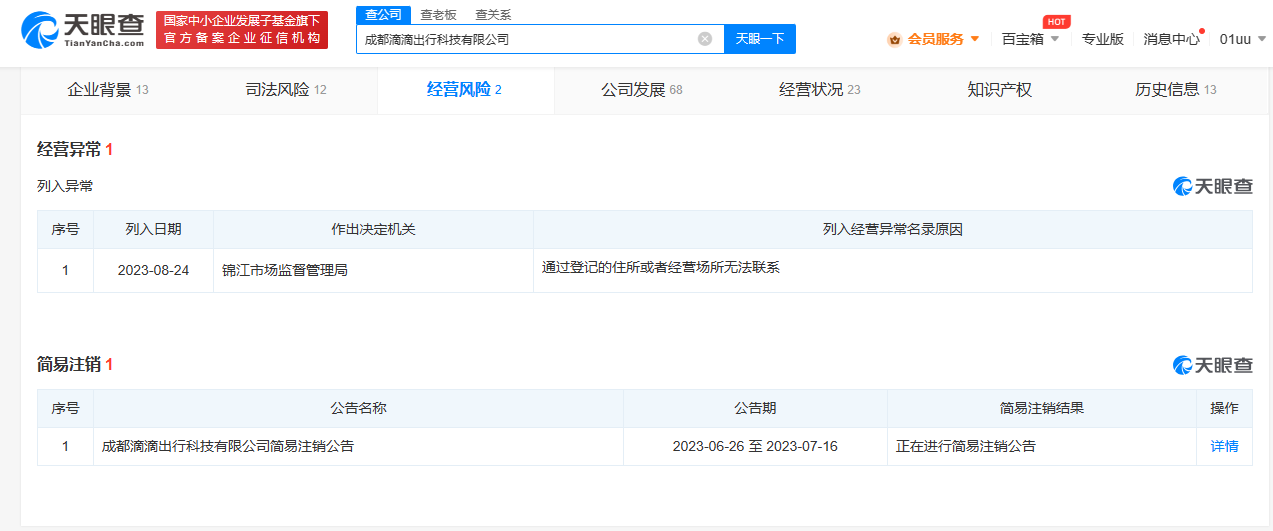Open the 01uu user account dropdown
Screen dimensions: 1273x531
(1242, 39)
